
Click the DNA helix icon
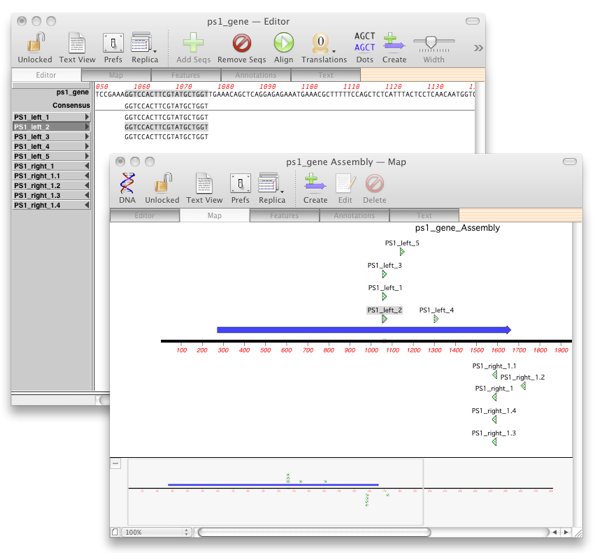coord(127,183)
